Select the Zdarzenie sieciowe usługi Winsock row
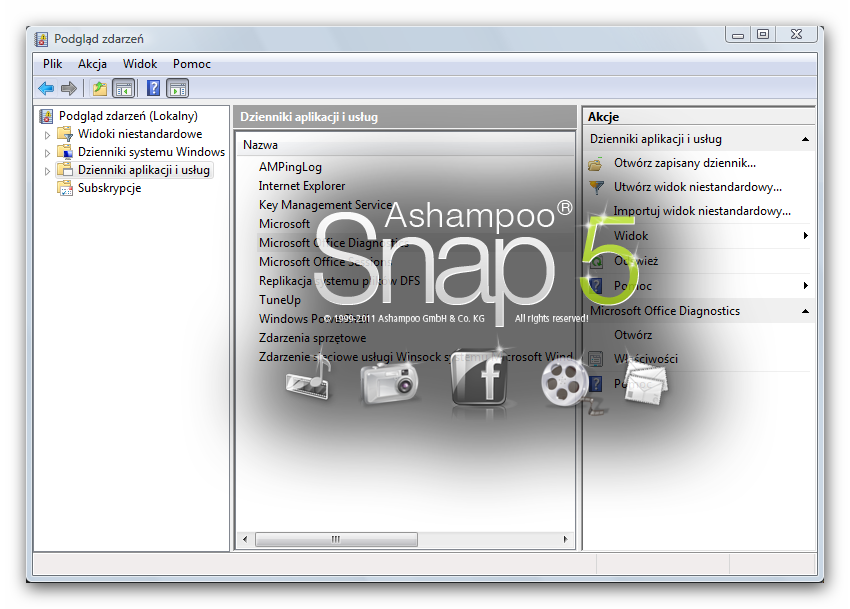This screenshot has height=609, width=850. tap(415, 357)
